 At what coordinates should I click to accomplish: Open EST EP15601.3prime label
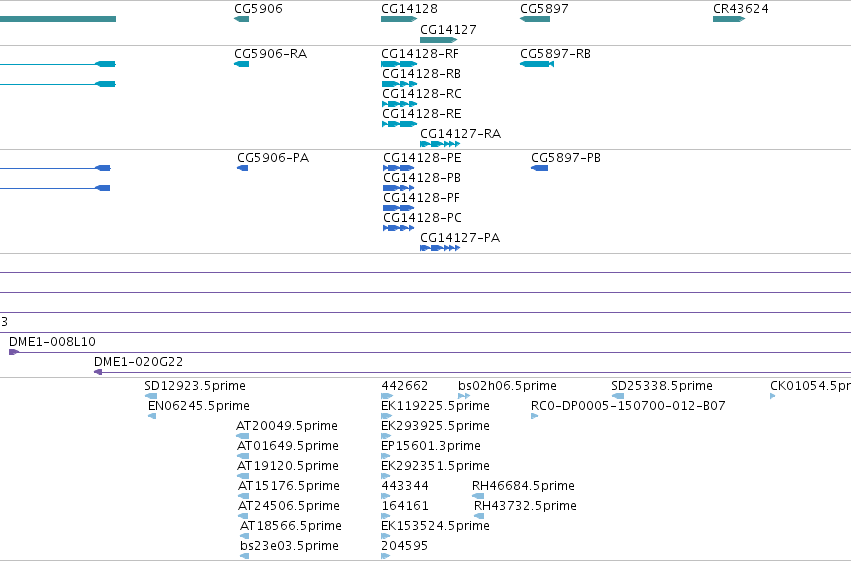point(431,446)
